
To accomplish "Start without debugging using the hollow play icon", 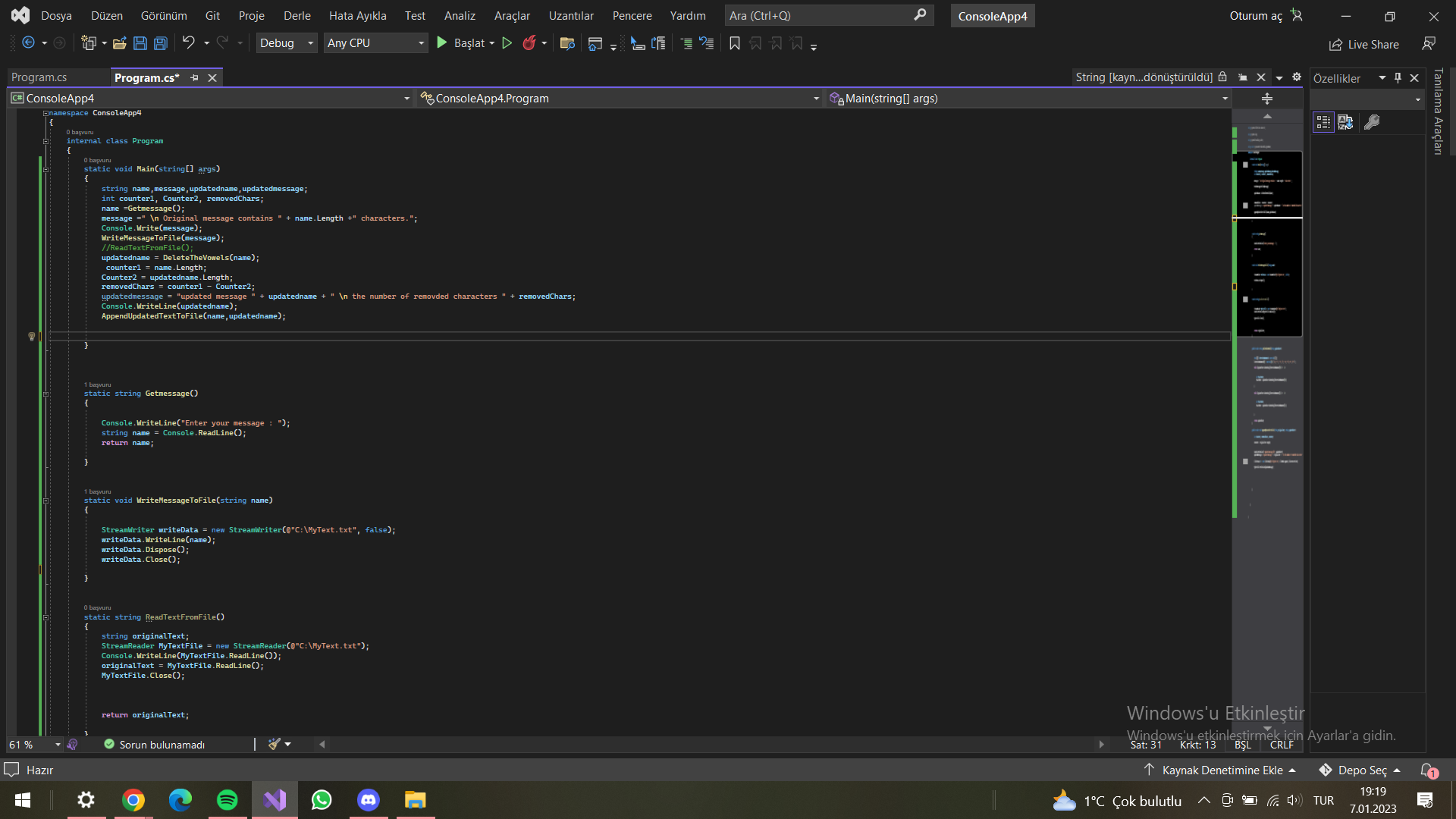I will (507, 43).
